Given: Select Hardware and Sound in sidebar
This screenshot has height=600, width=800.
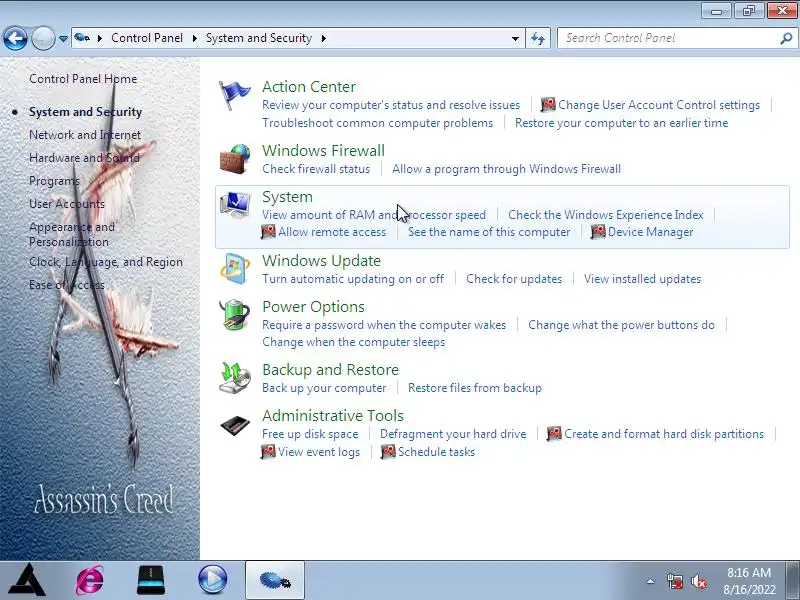Looking at the screenshot, I should tap(84, 158).
